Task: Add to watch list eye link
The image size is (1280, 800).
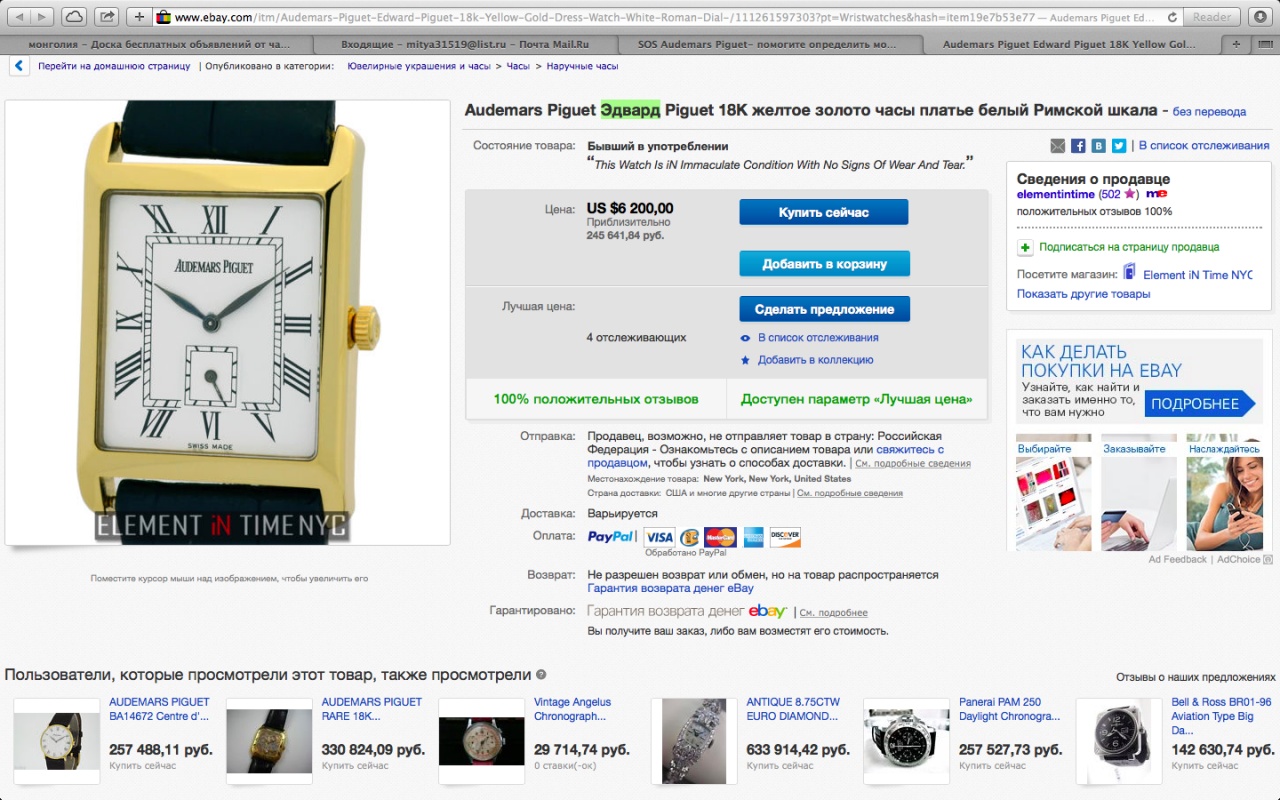Action: coord(810,338)
